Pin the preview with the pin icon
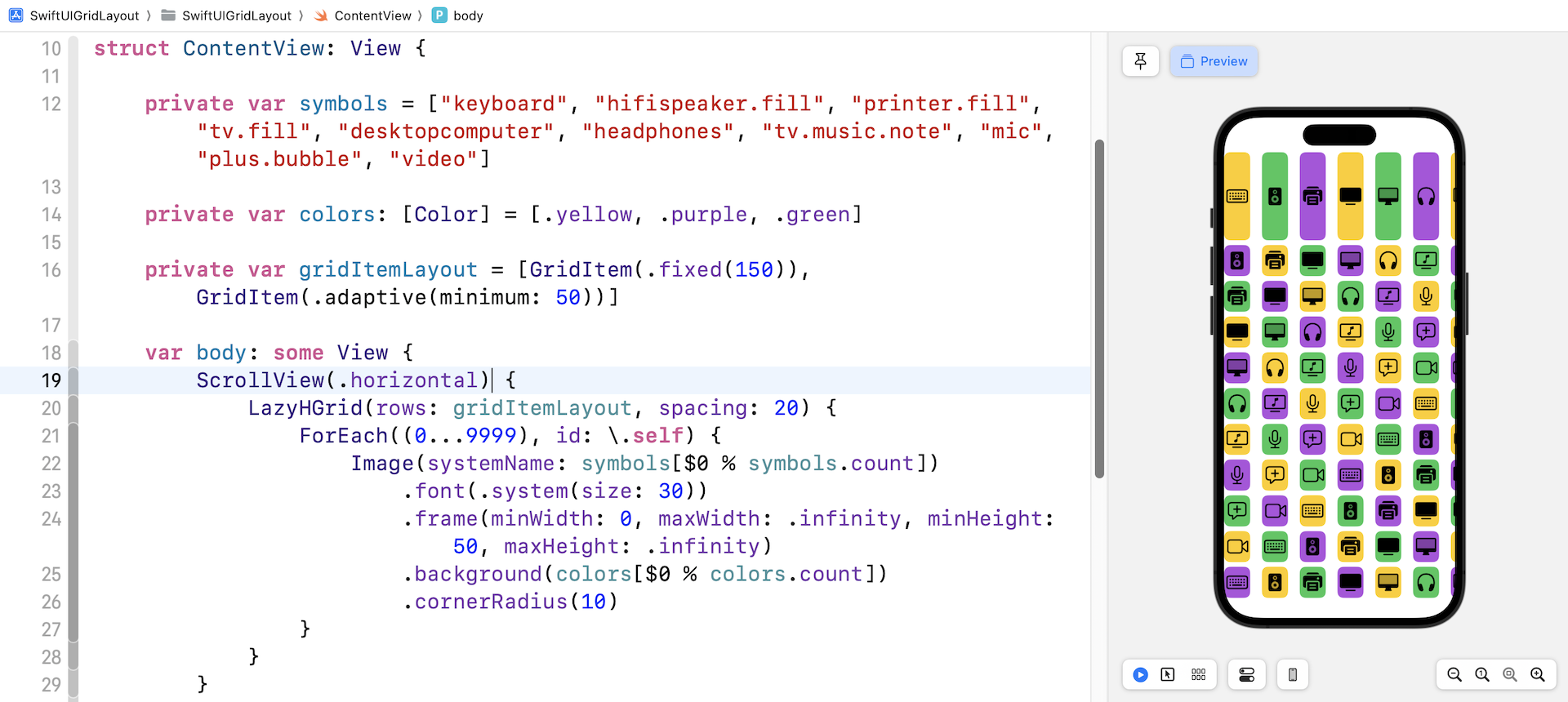 click(1140, 61)
